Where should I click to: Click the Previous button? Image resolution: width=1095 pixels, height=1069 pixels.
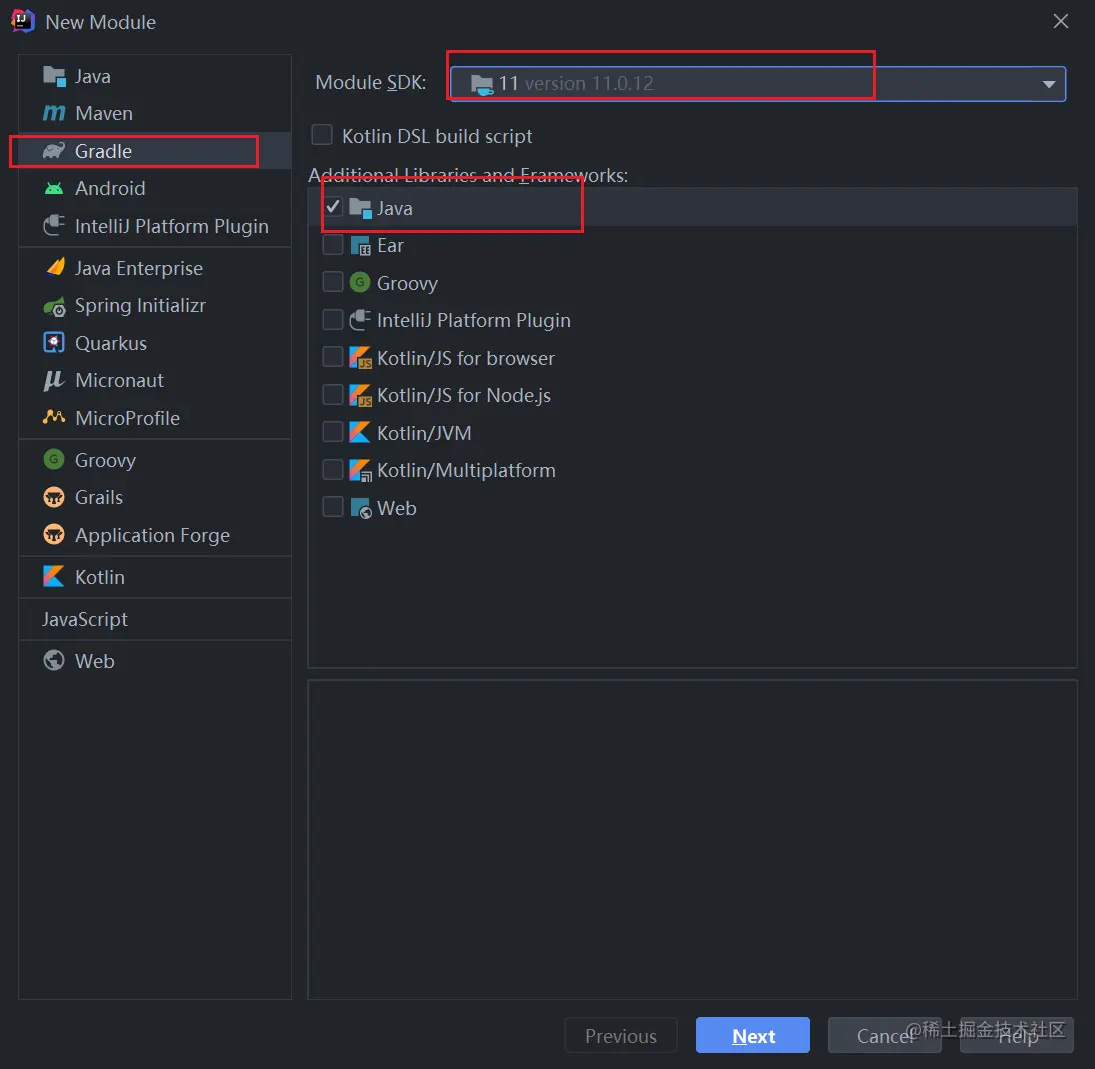click(621, 1035)
